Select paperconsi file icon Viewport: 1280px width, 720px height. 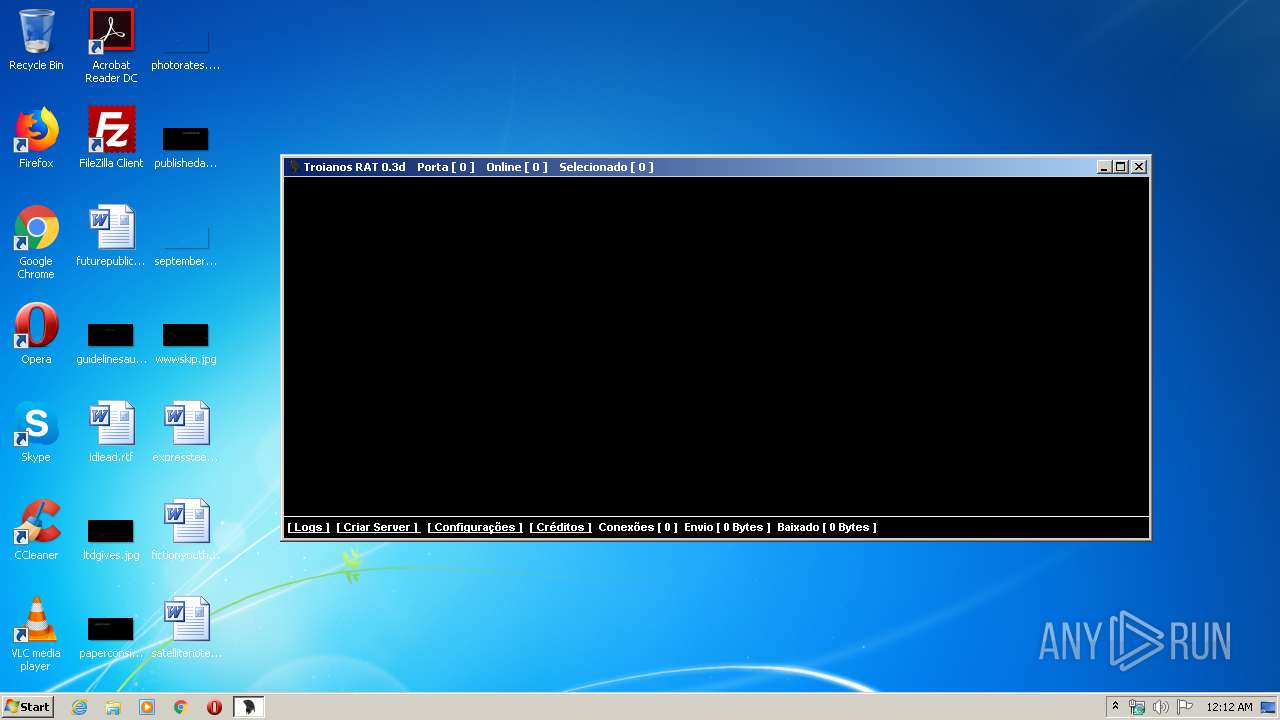tap(111, 633)
